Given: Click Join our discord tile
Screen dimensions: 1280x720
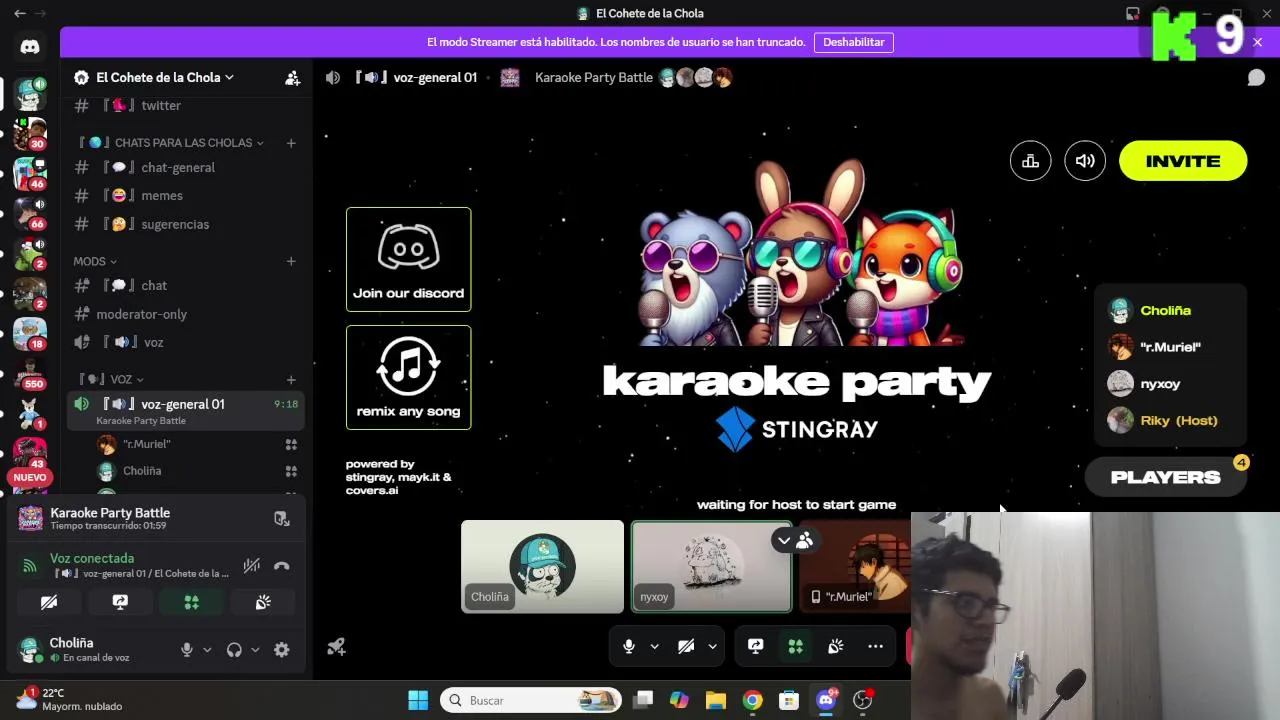Looking at the screenshot, I should (x=408, y=259).
